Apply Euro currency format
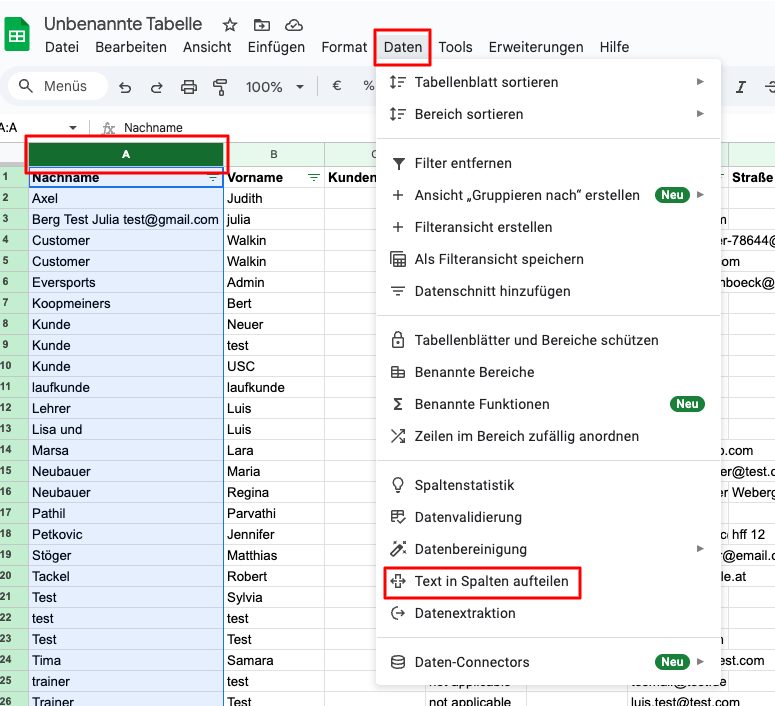775x706 pixels. [x=337, y=86]
